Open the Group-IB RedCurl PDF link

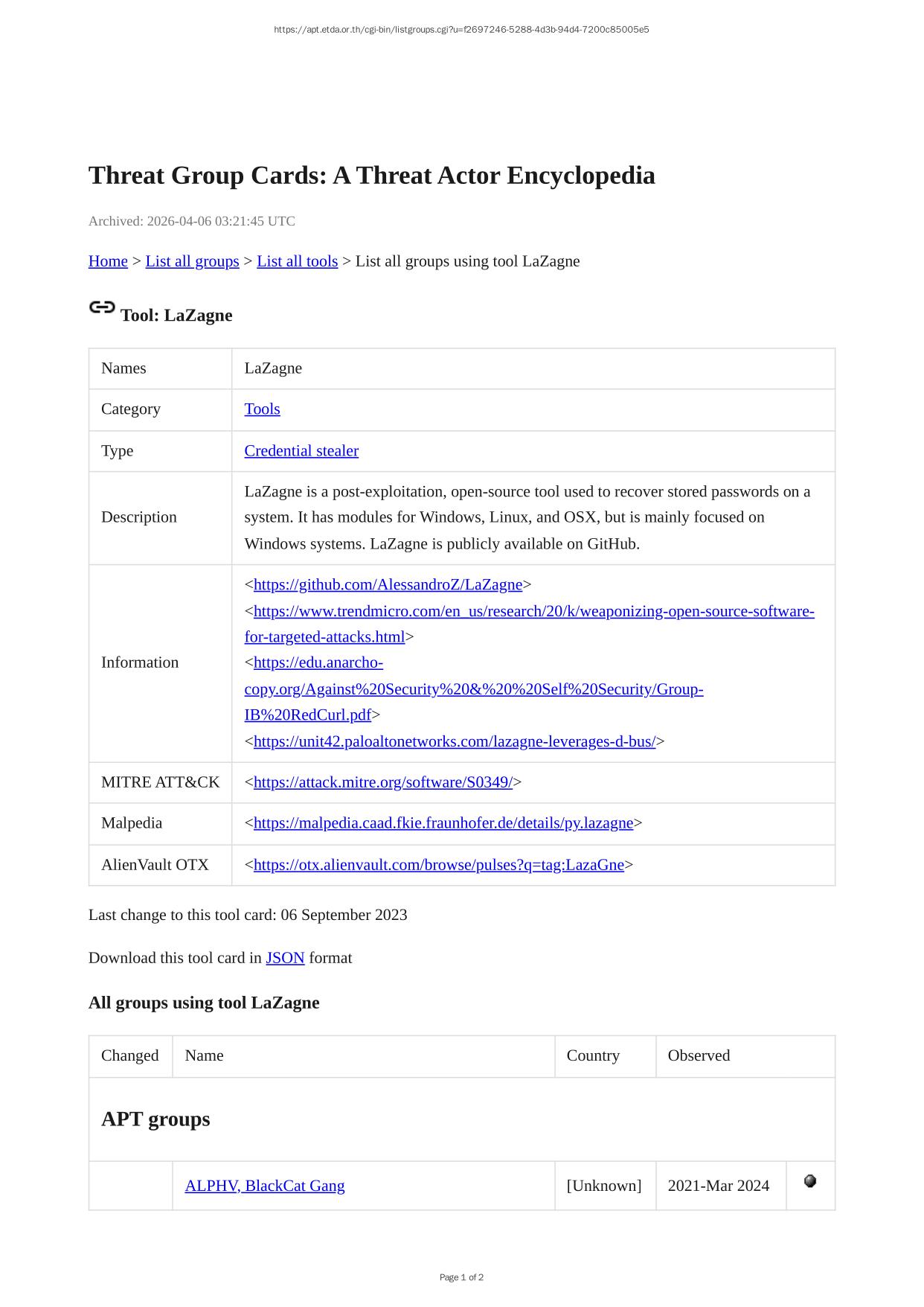473,689
